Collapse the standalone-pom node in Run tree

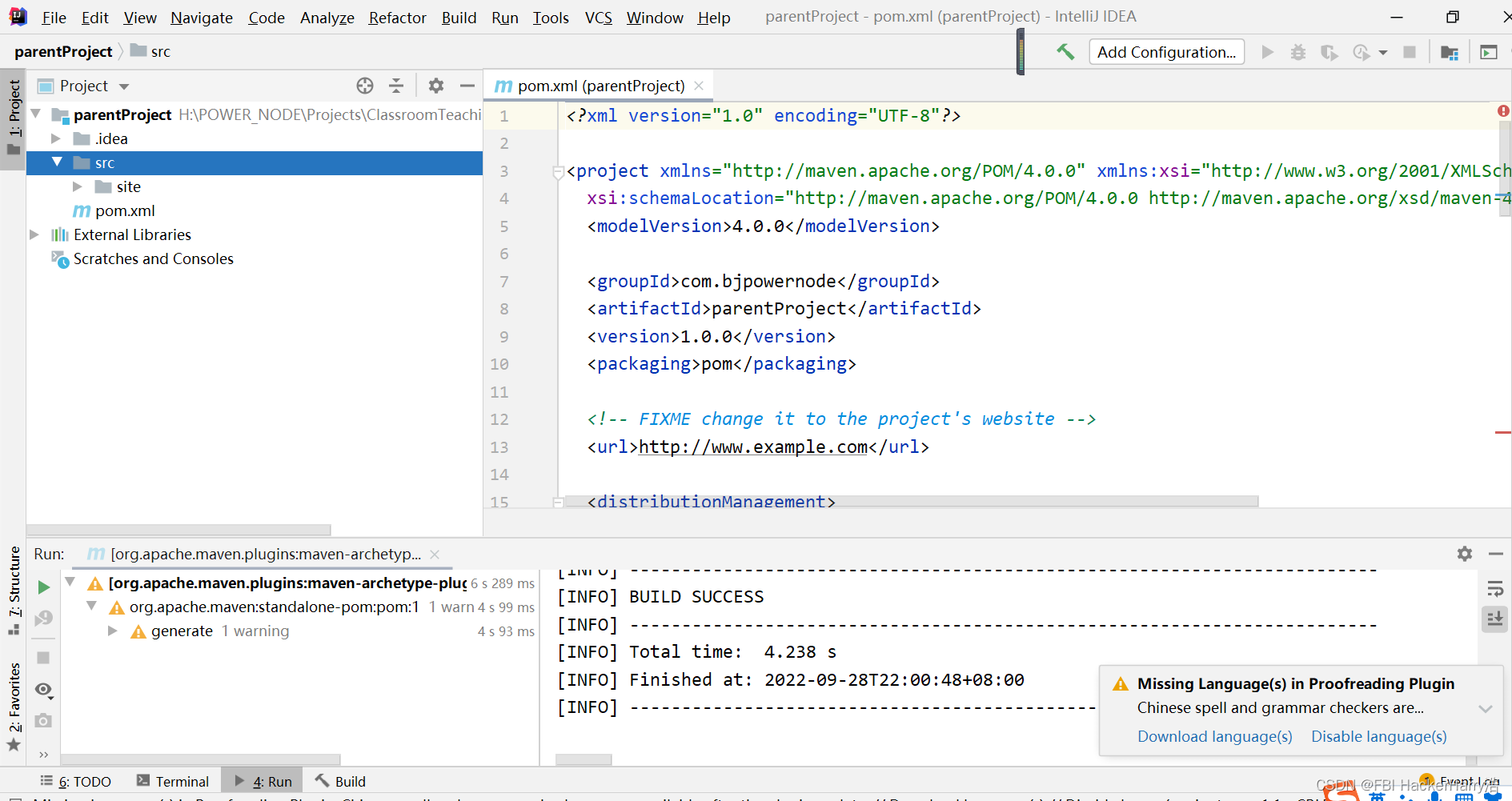tap(91, 606)
